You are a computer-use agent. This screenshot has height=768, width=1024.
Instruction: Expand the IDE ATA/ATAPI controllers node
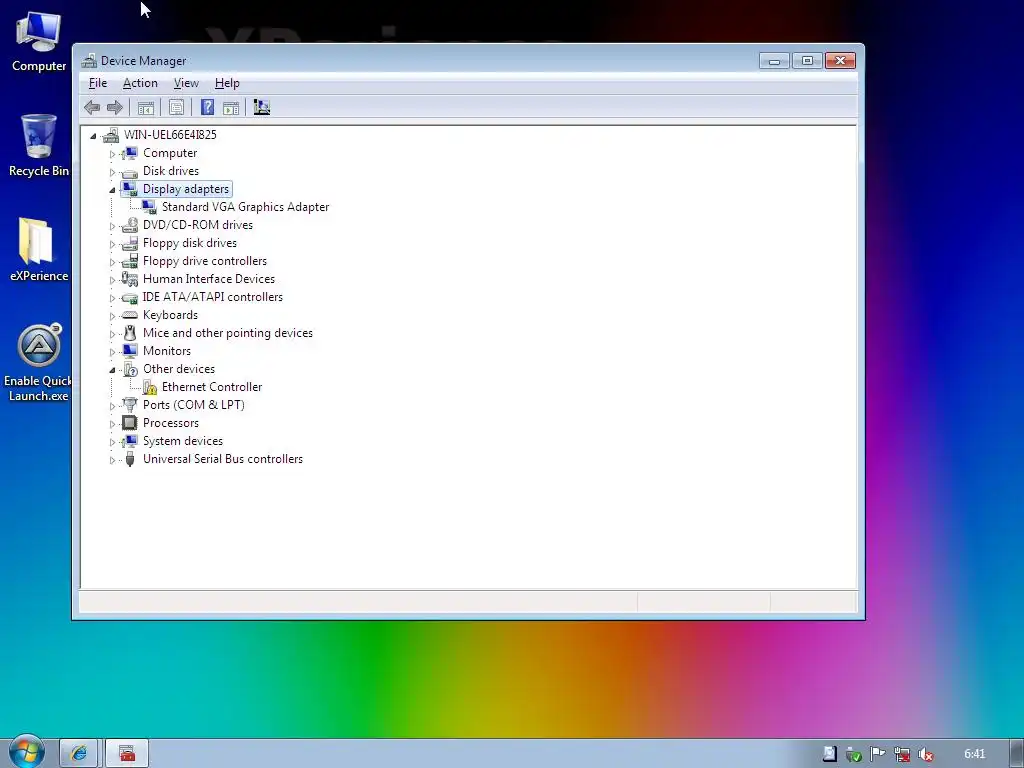(112, 298)
